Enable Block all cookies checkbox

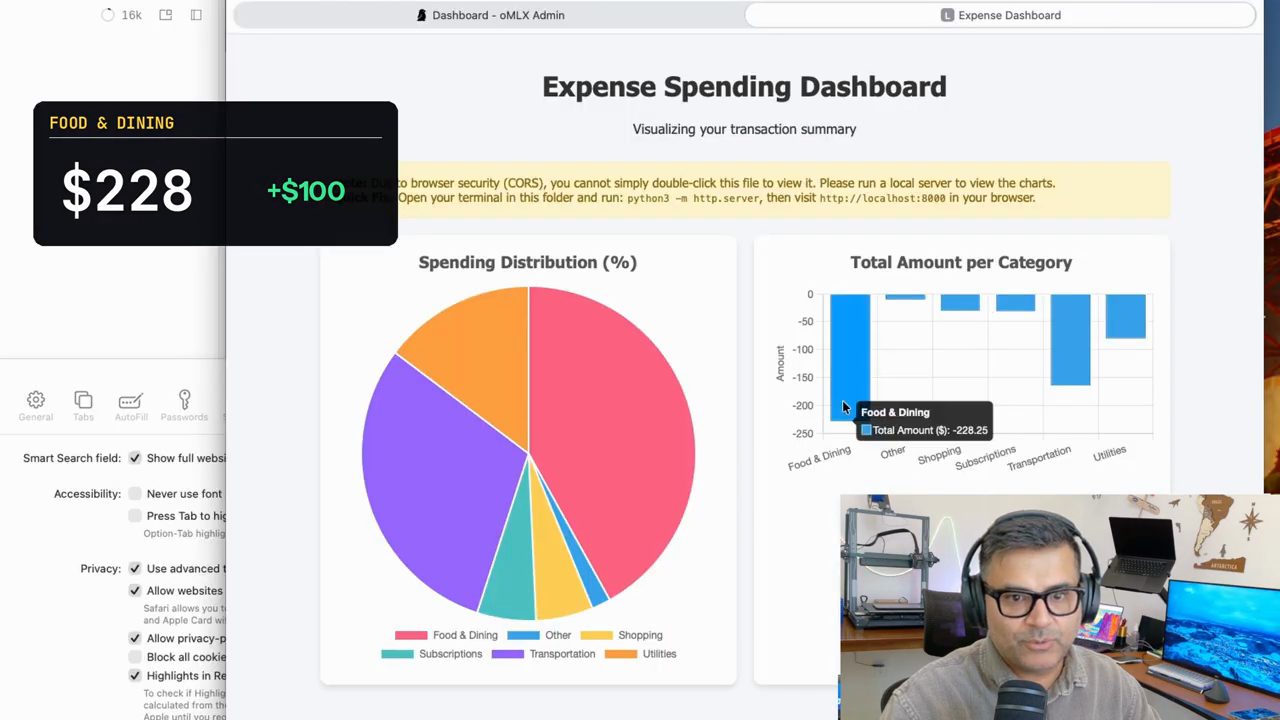[135, 657]
